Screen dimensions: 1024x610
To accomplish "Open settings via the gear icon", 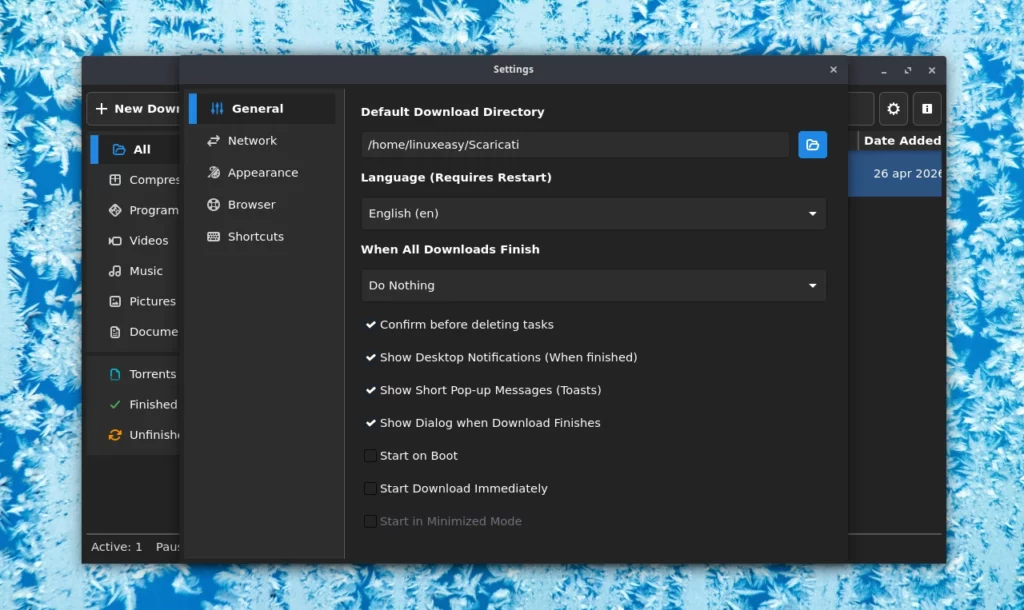I will [893, 109].
